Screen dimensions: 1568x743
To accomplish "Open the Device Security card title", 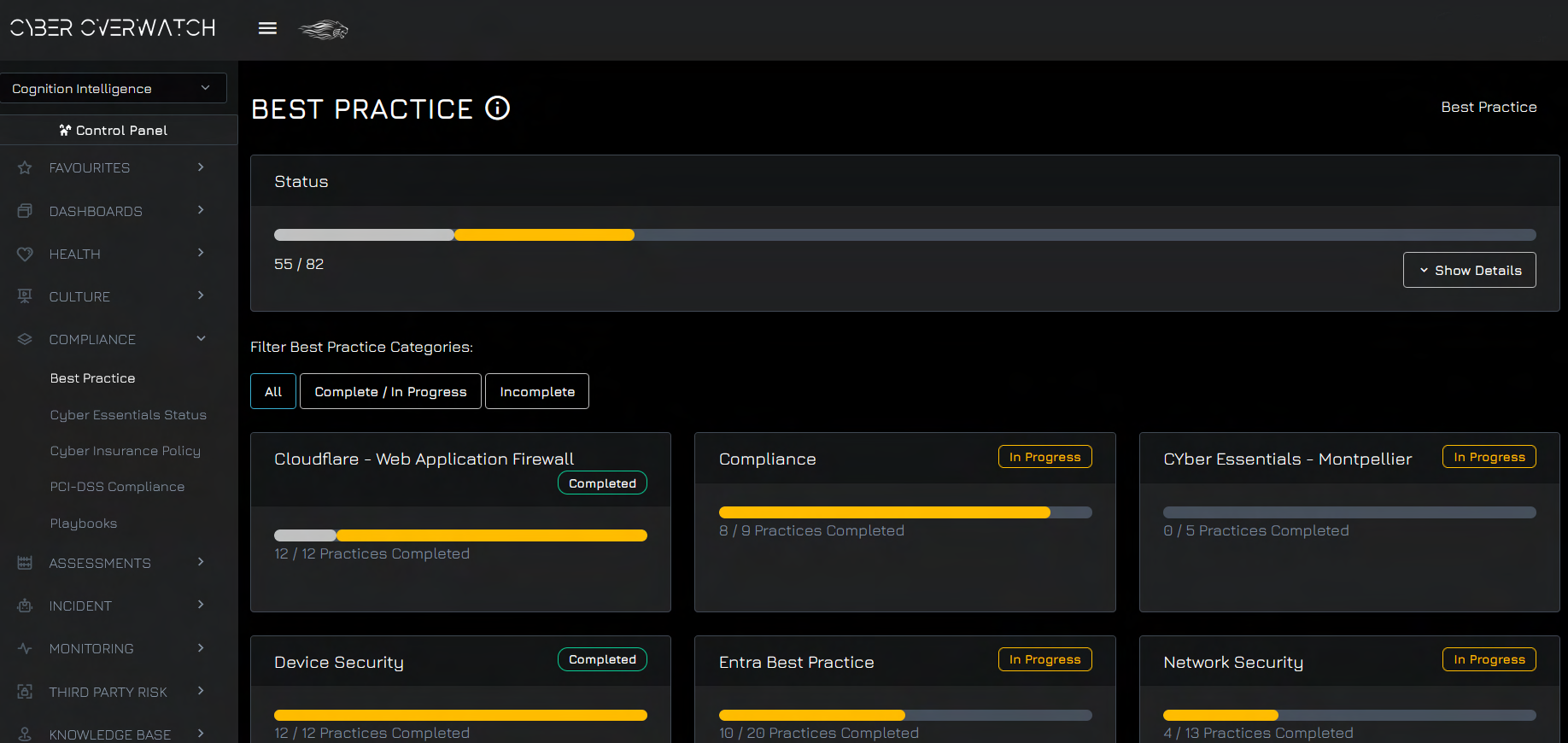I will pyautogui.click(x=338, y=663).
